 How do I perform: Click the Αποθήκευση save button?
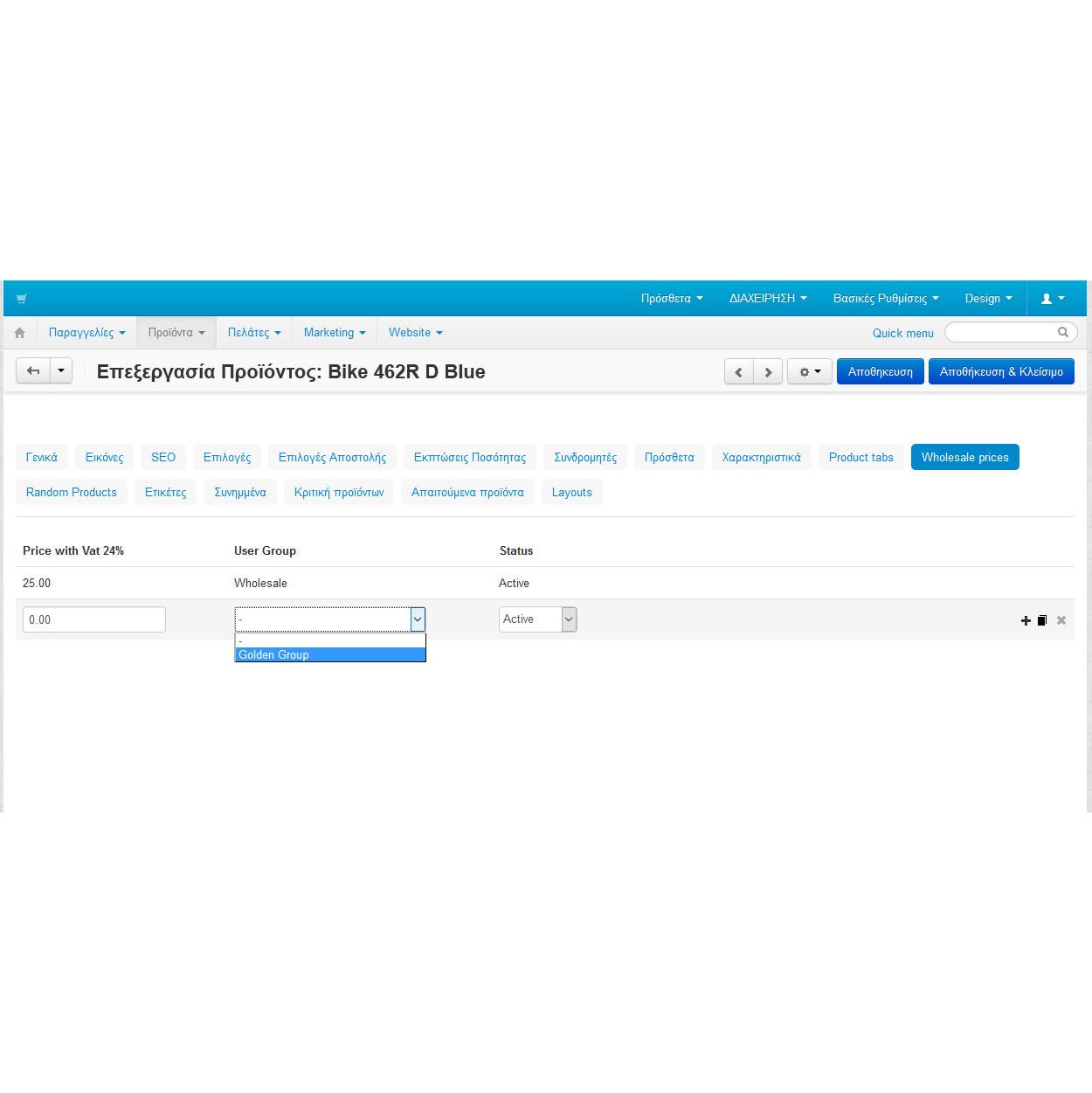880,371
